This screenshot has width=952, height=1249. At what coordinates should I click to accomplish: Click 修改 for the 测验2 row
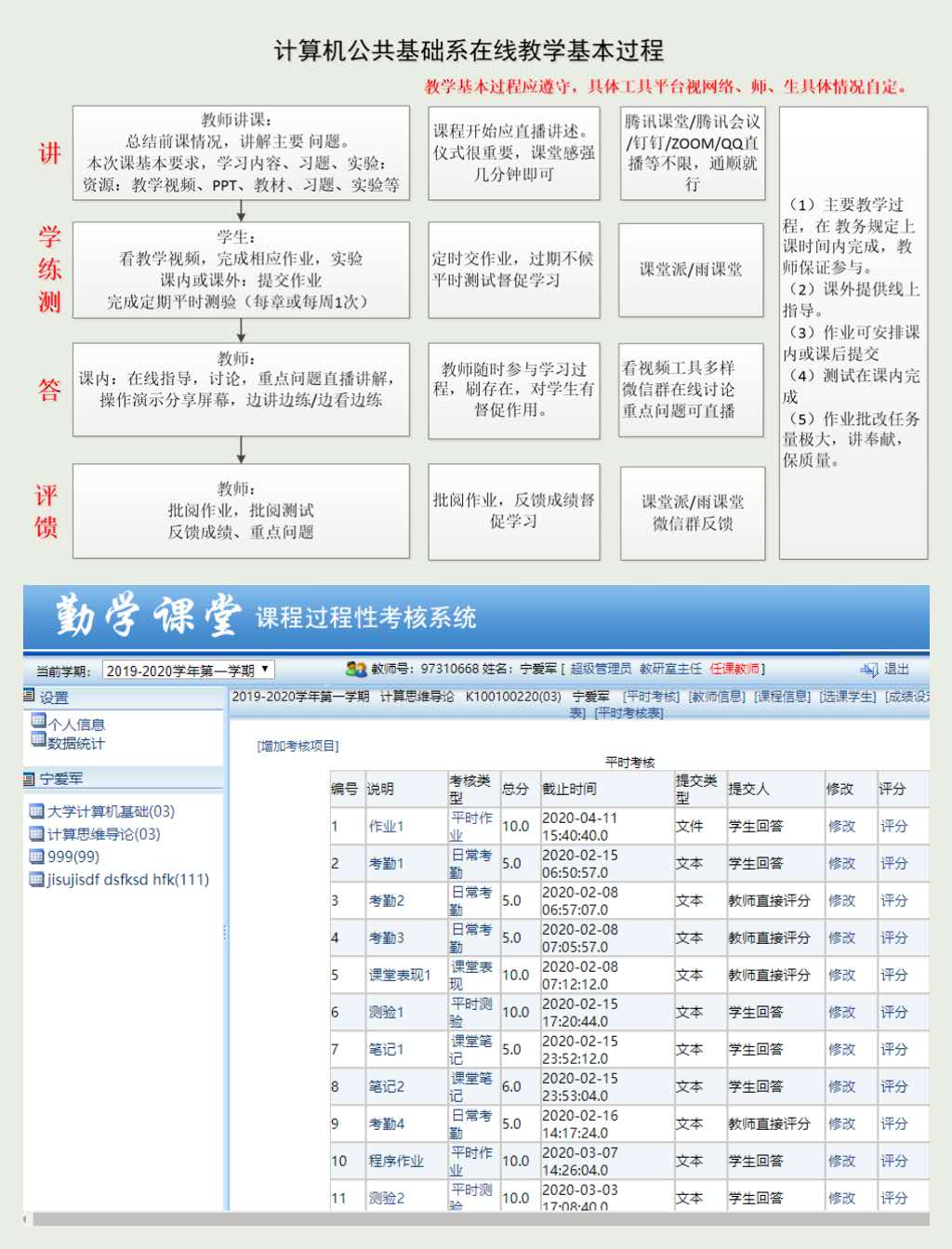click(x=841, y=1198)
